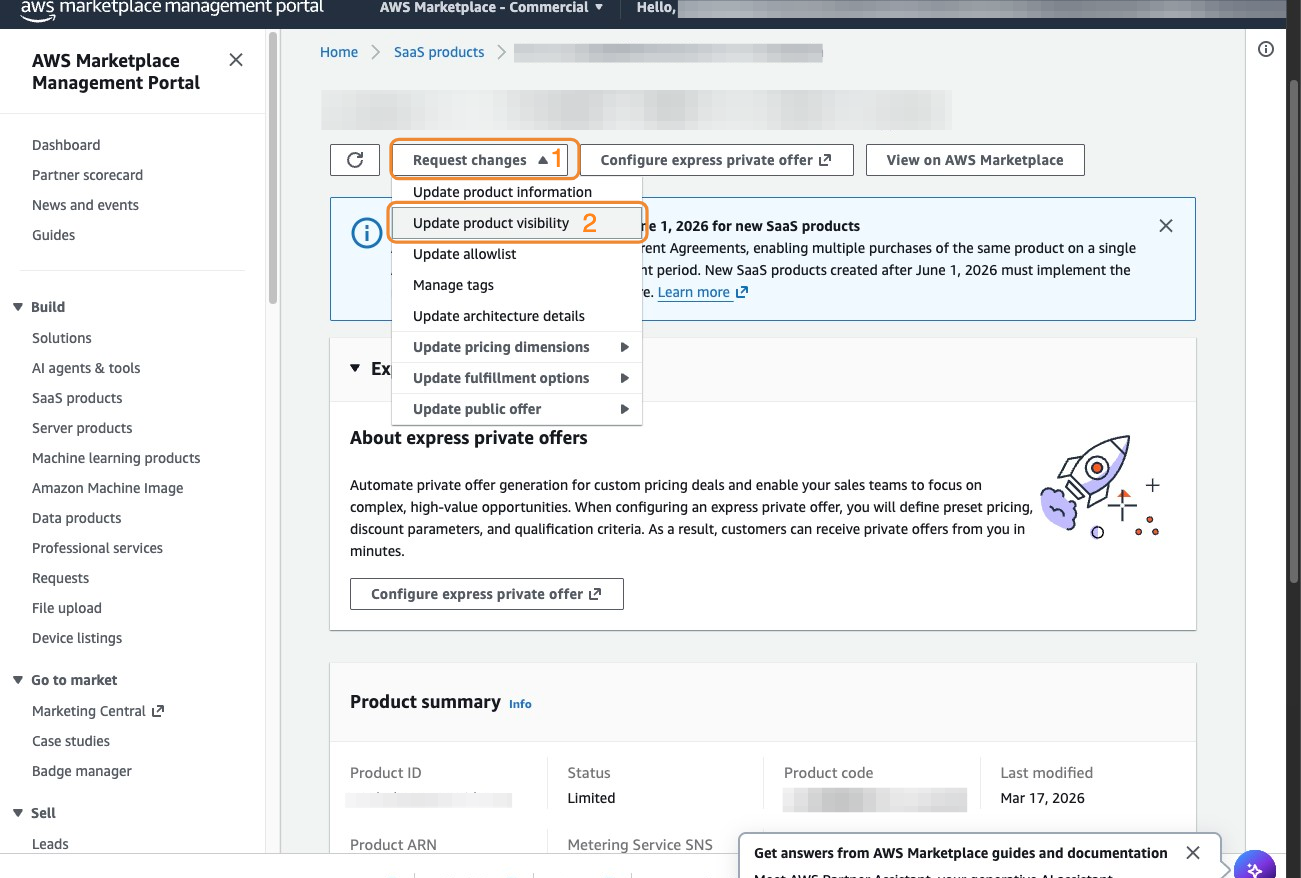Go to Home breadcrumb link

click(339, 52)
